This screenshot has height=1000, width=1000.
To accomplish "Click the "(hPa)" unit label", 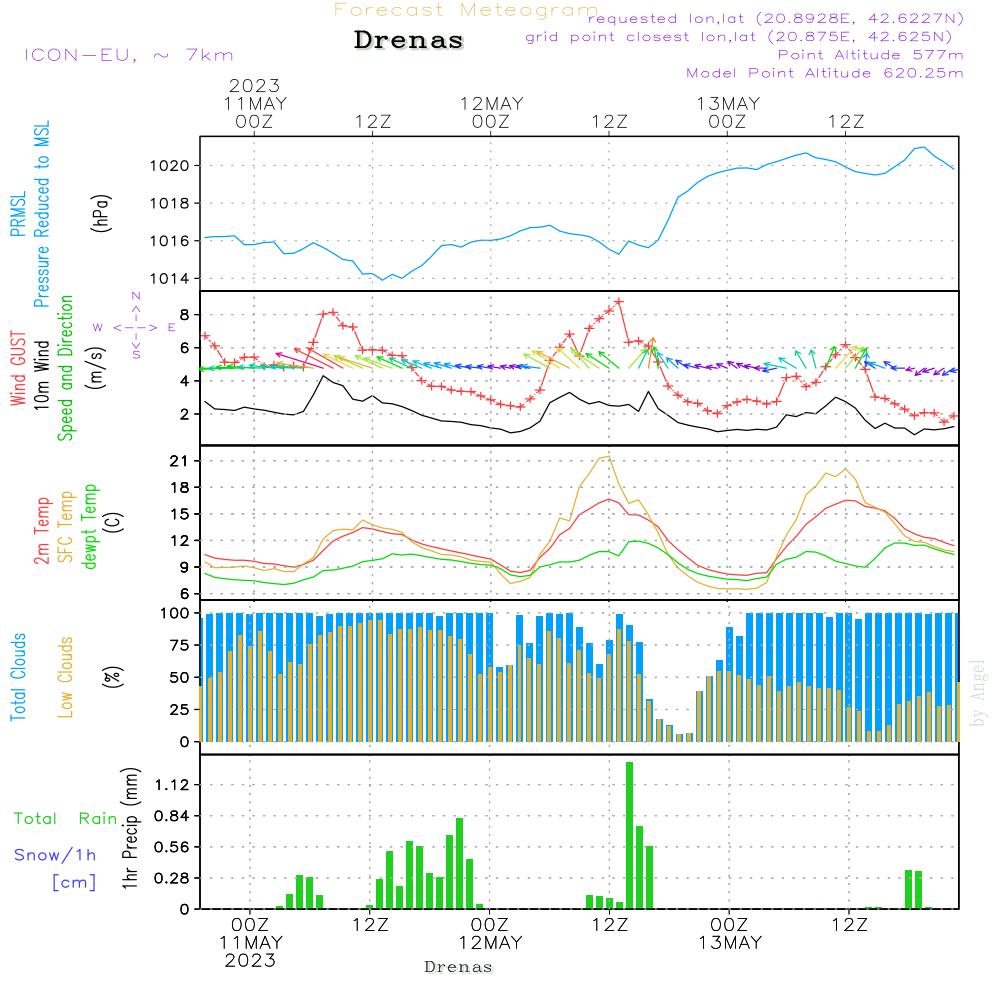I will pyautogui.click(x=101, y=213).
